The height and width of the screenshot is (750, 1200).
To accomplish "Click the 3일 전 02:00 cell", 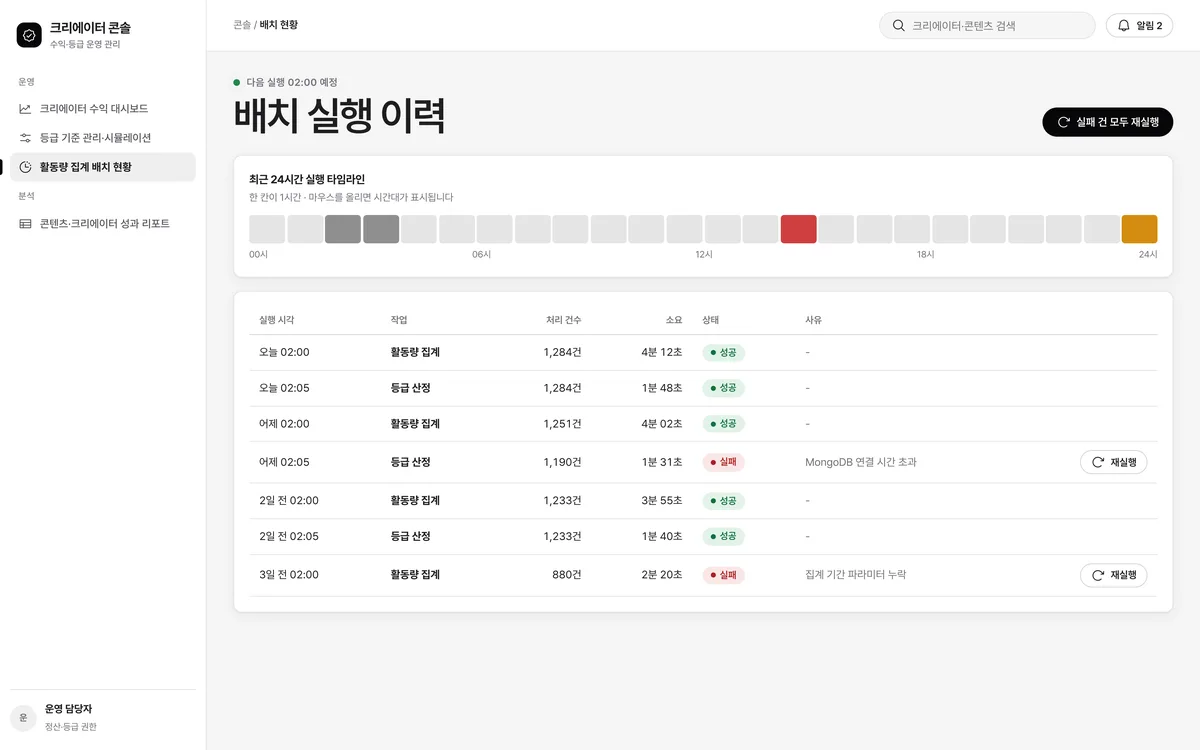I will 289,575.
